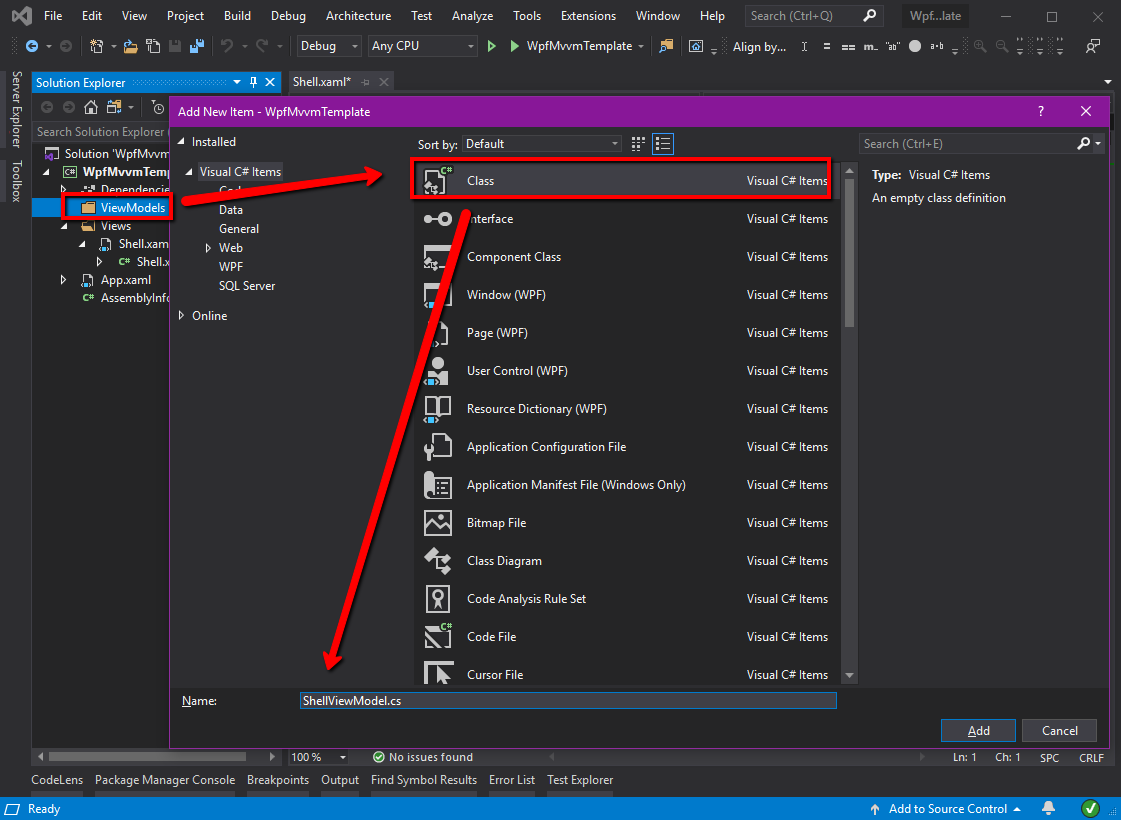1121x820 pixels.
Task: Select the Window (WPF) template
Action: click(626, 295)
